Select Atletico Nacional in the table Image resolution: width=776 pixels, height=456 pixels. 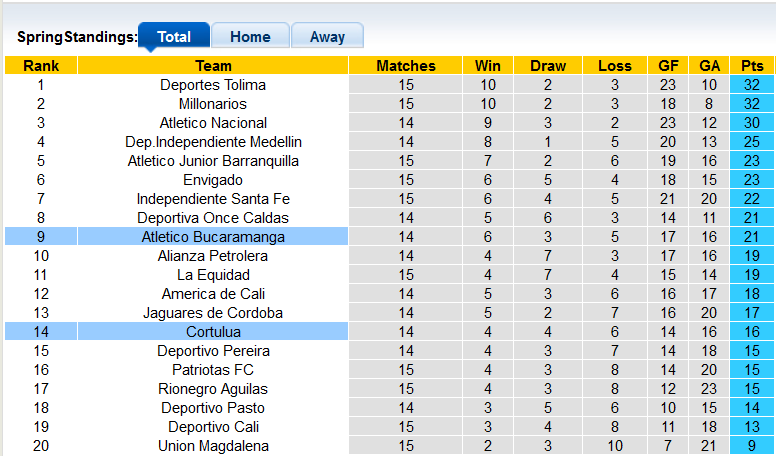point(213,123)
